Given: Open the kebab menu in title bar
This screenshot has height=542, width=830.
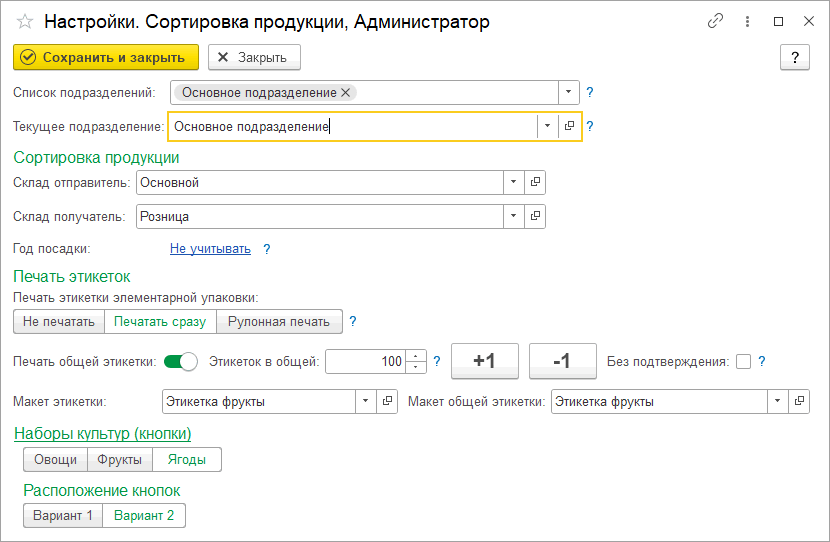Looking at the screenshot, I should 746,21.
